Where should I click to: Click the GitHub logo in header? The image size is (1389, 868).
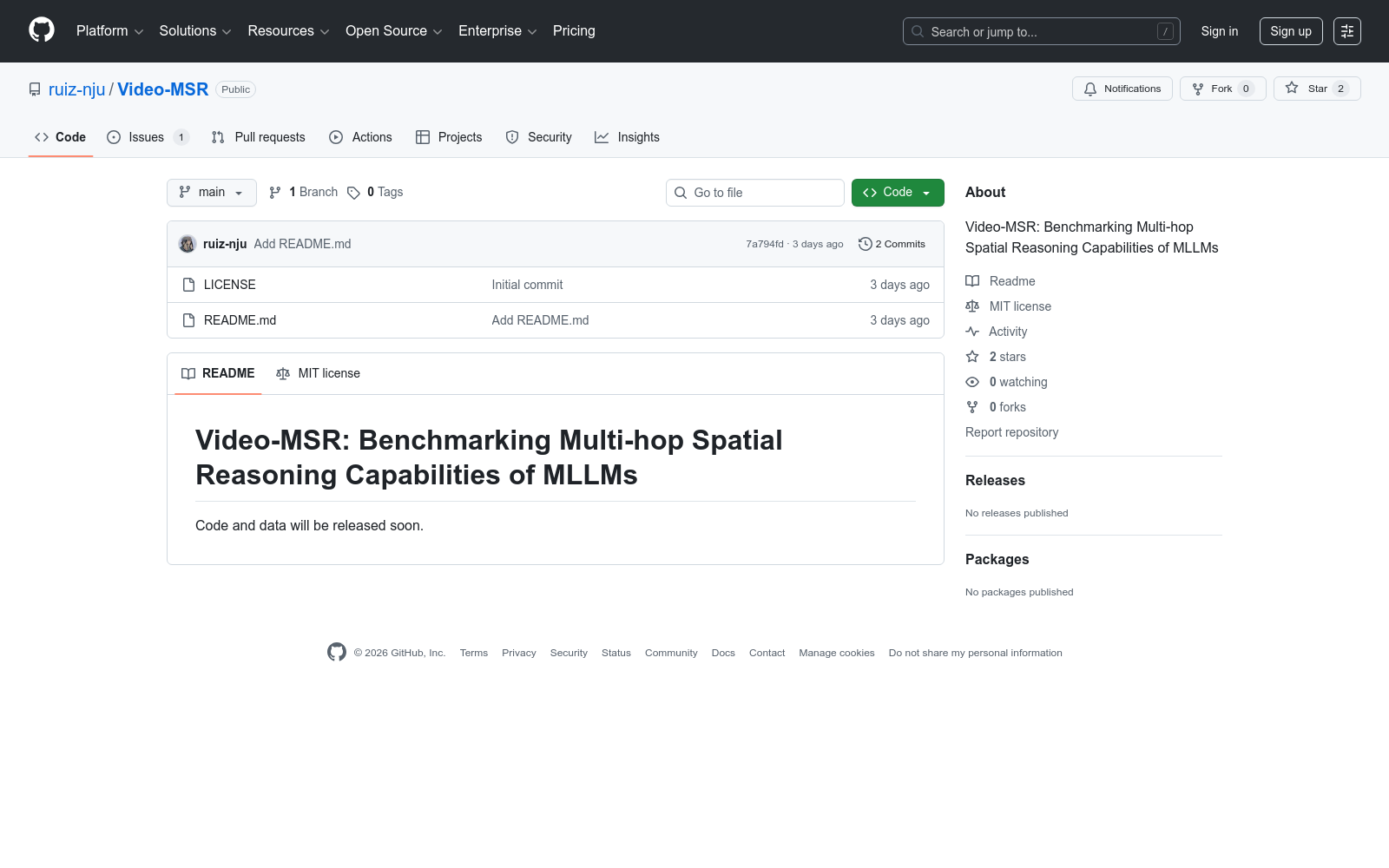tap(42, 30)
